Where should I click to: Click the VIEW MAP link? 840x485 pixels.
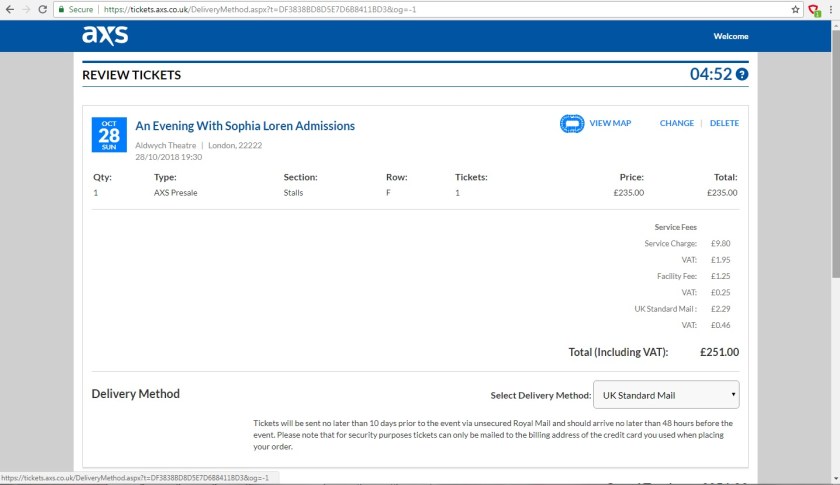[610, 124]
